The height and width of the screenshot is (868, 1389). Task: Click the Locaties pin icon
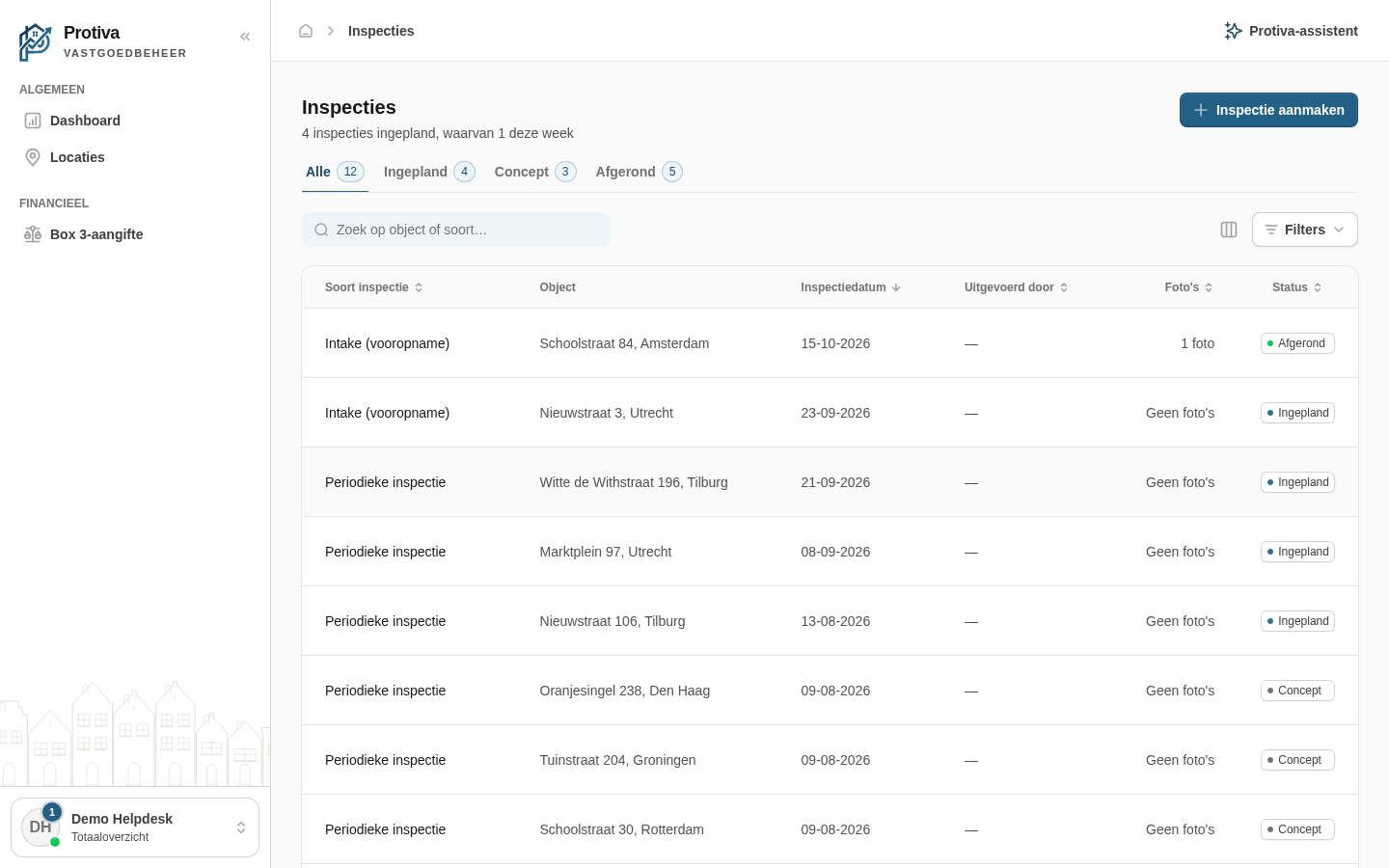point(33,157)
